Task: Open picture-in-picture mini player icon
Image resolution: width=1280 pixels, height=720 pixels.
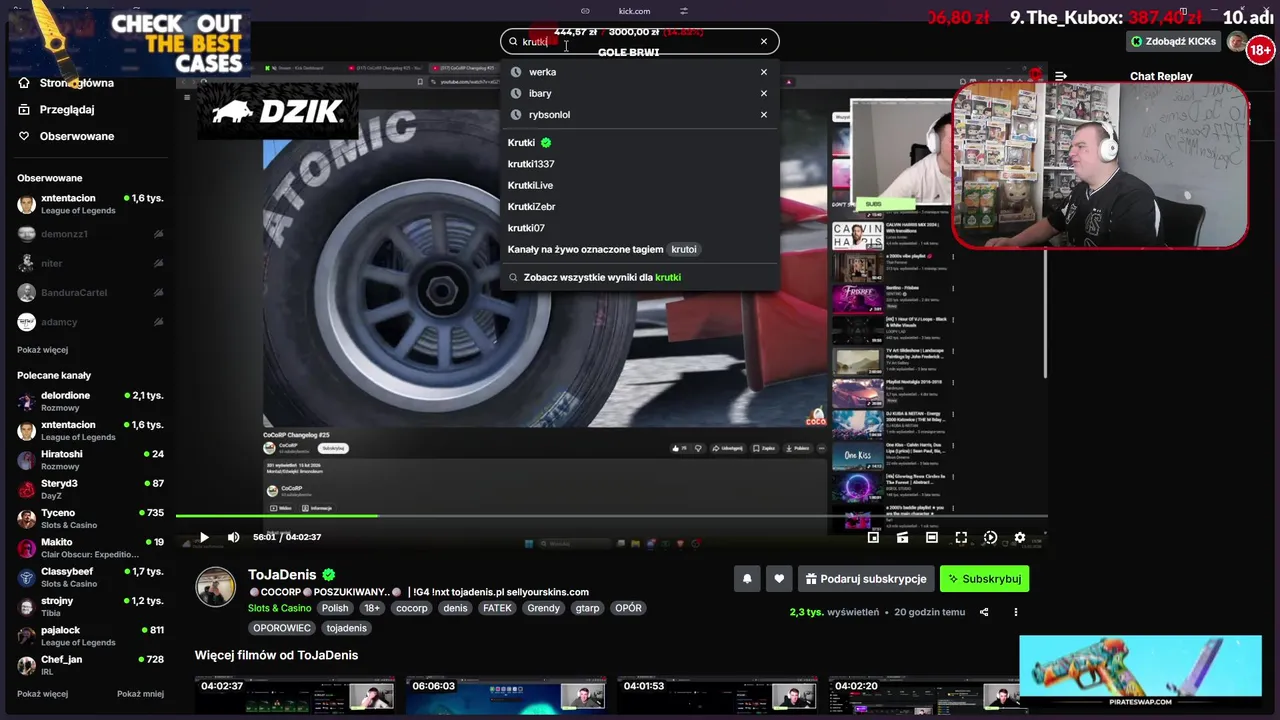Action: [873, 537]
